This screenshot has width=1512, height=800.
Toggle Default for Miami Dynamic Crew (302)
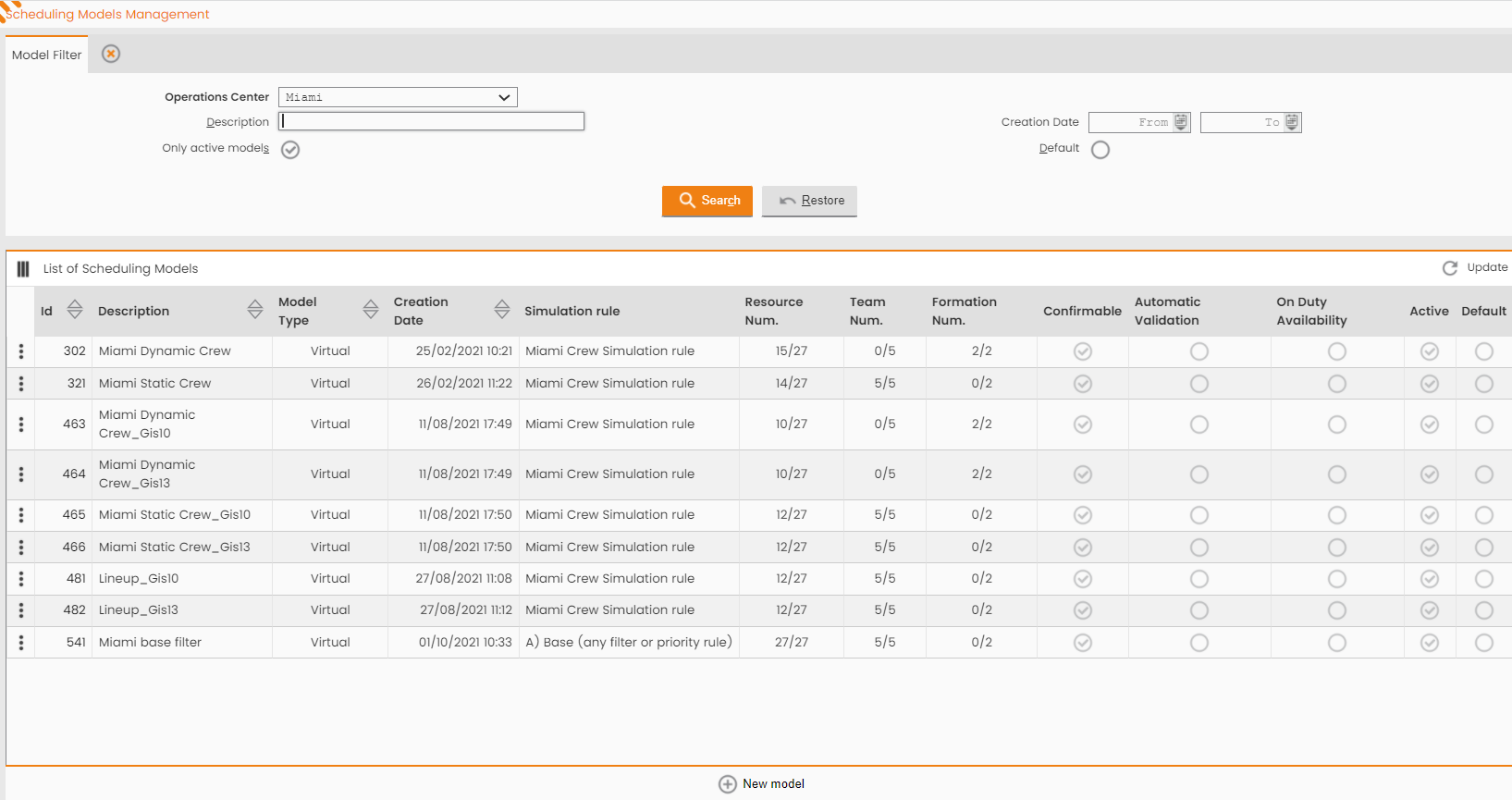pyautogui.click(x=1484, y=351)
